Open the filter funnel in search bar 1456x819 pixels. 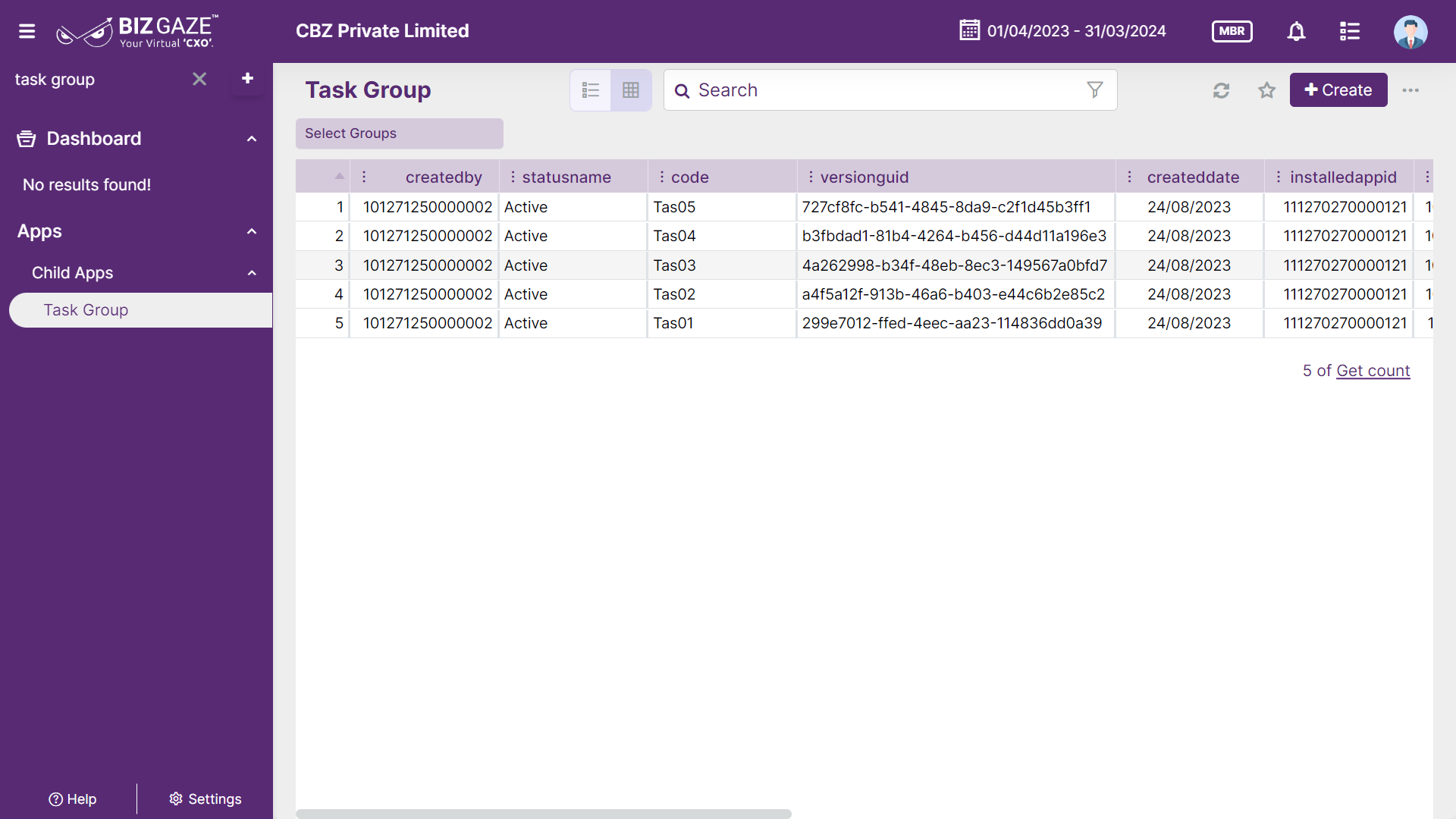point(1094,90)
